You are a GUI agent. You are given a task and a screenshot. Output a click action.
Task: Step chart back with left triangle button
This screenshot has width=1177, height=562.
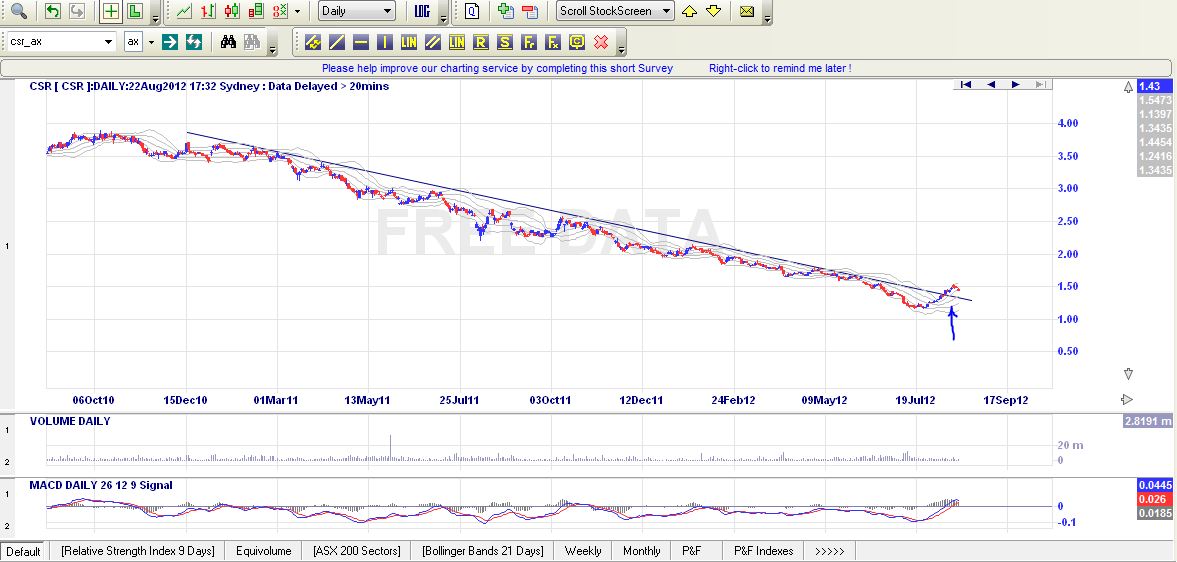click(991, 85)
